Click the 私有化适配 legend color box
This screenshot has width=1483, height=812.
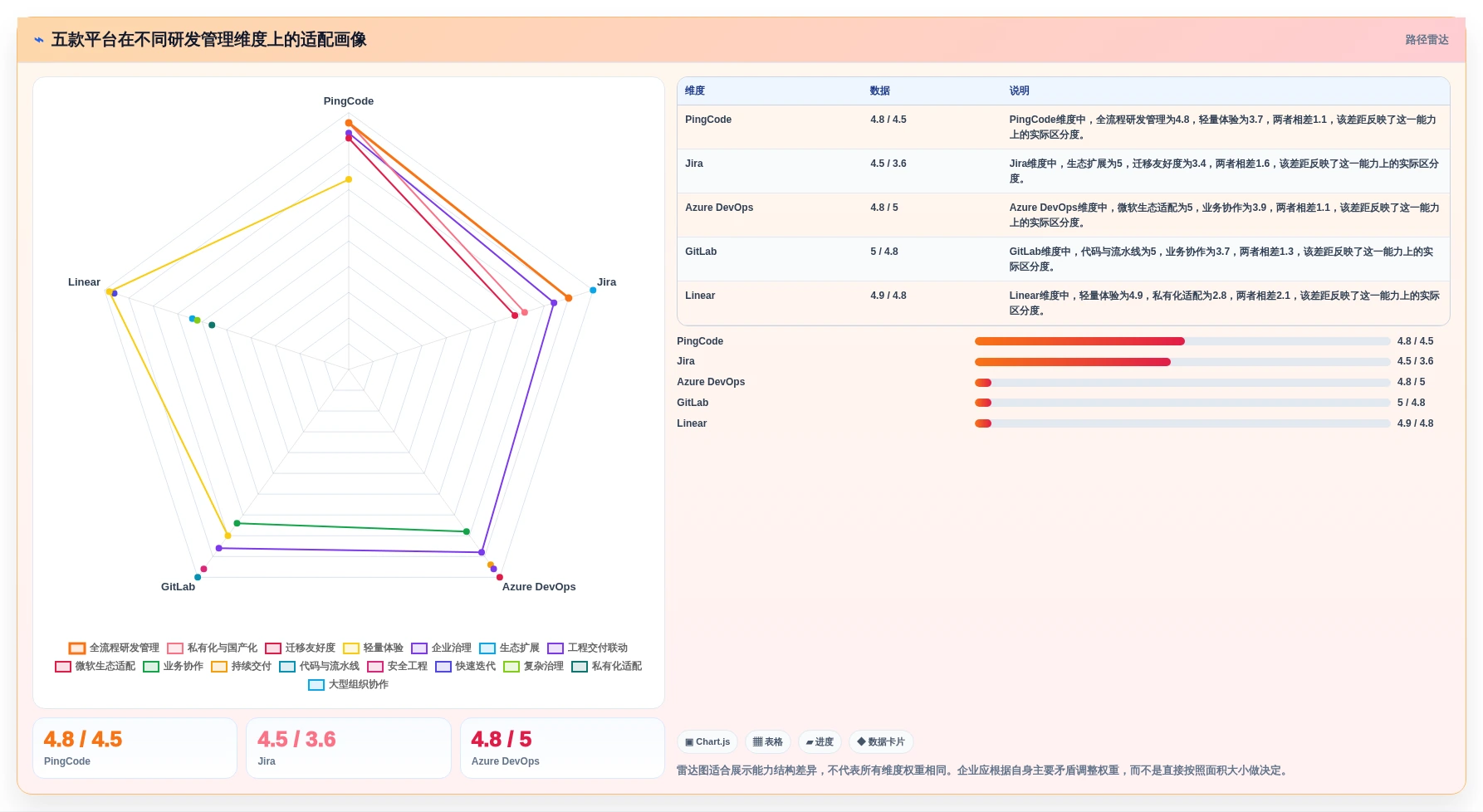(x=580, y=667)
